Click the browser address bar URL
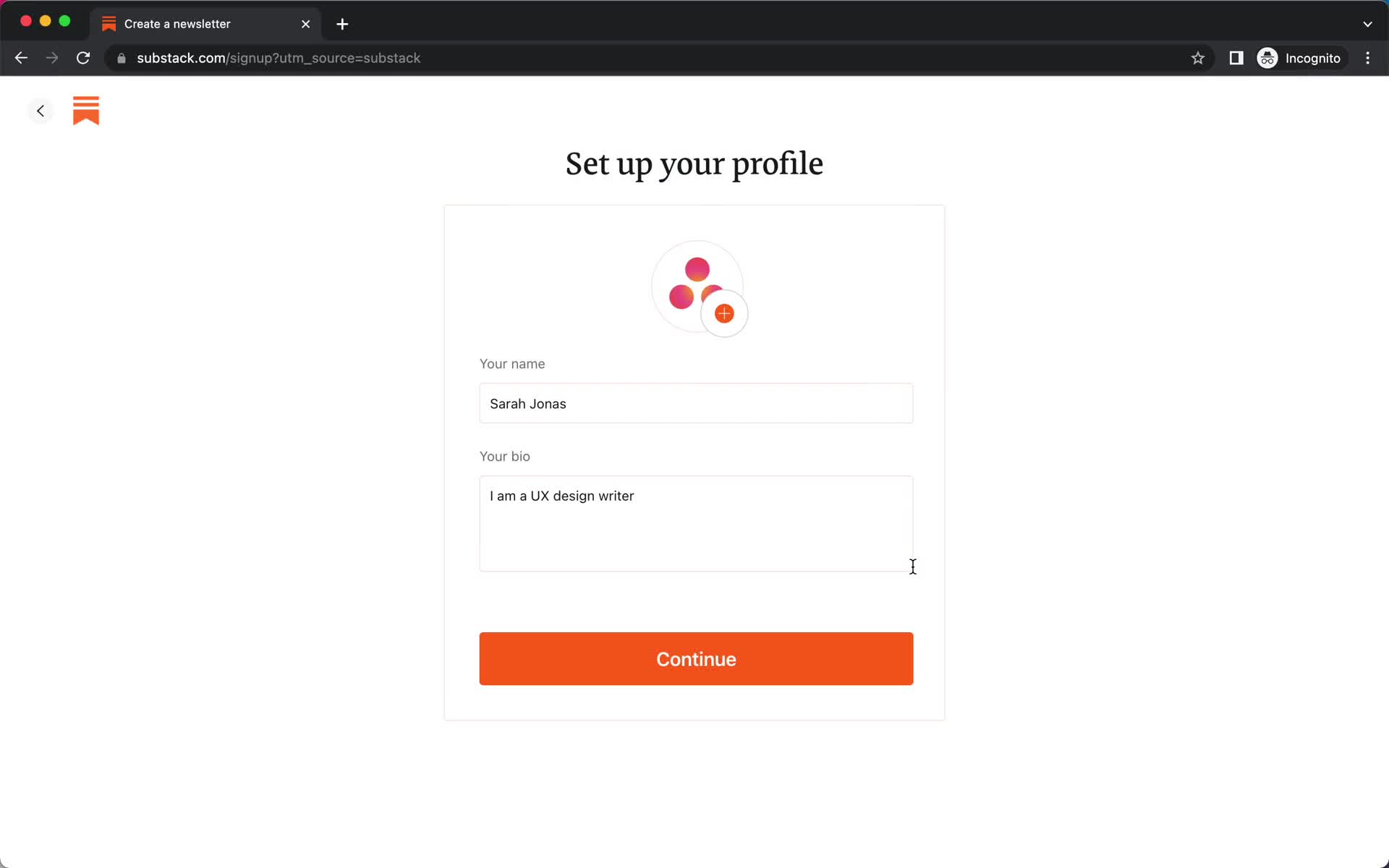 click(279, 58)
